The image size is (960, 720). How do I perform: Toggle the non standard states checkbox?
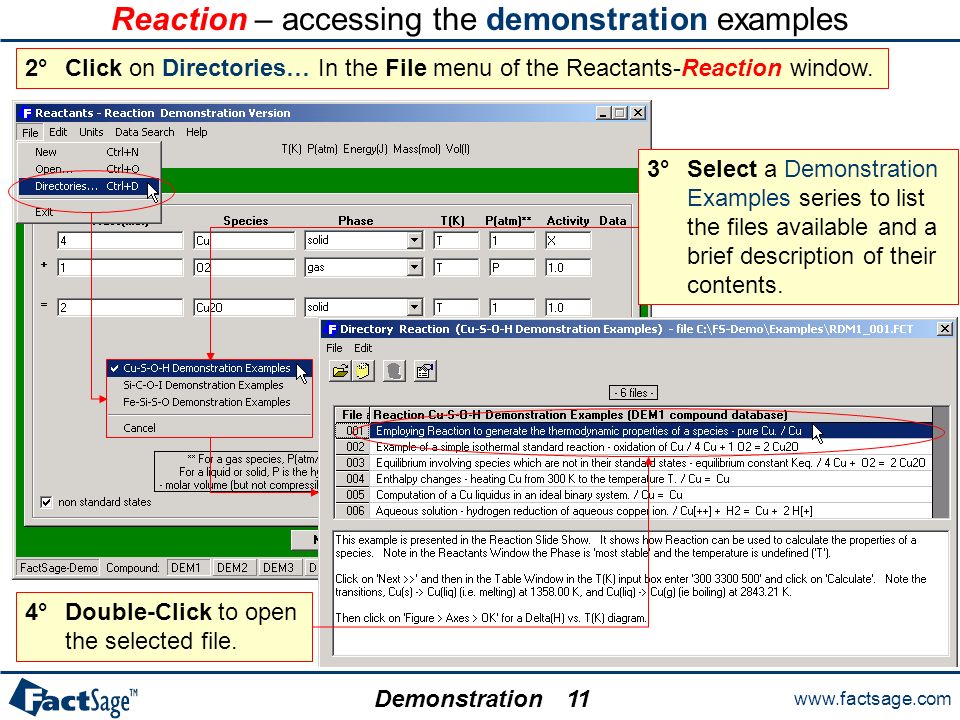tap(46, 502)
